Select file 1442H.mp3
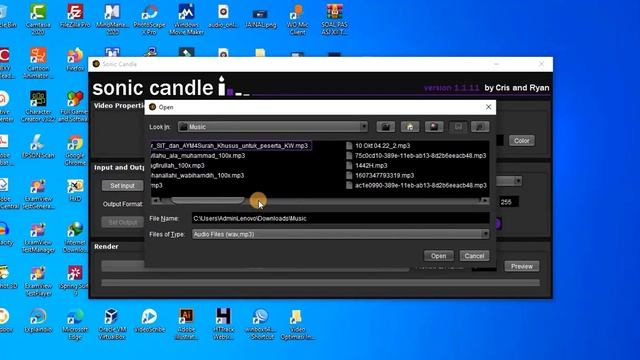The image size is (640, 360). (x=367, y=165)
